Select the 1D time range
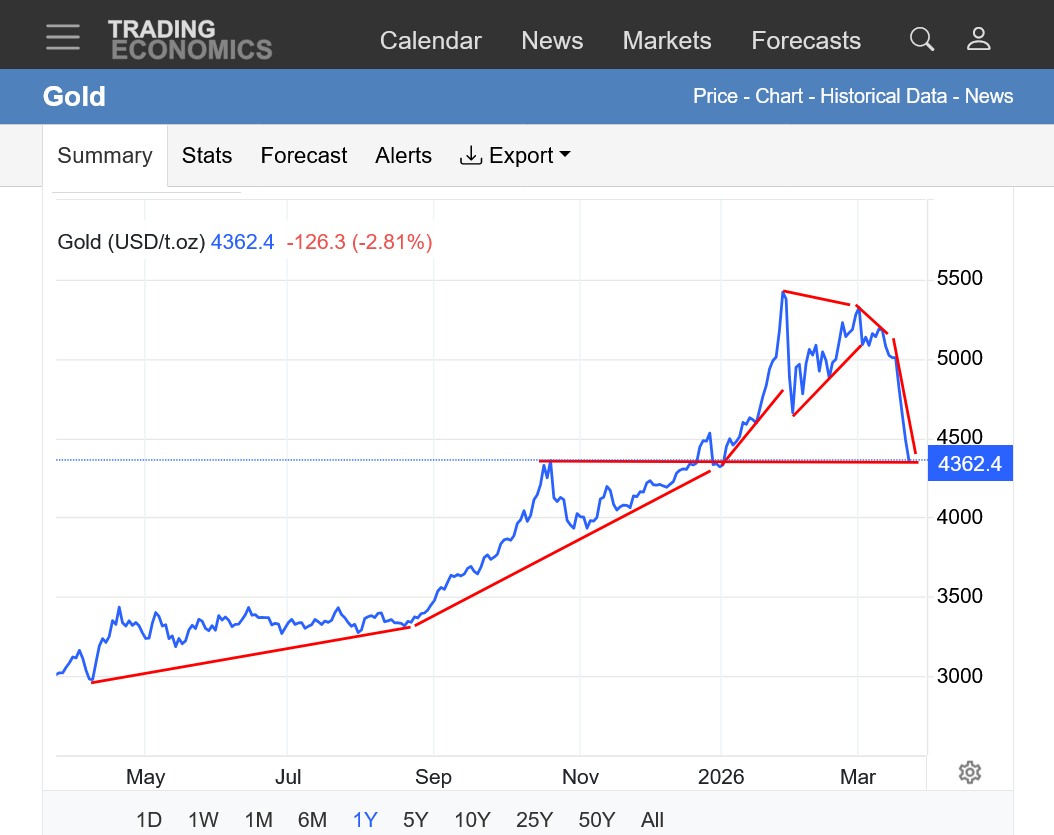Screen dimensions: 1054x835 [149, 820]
